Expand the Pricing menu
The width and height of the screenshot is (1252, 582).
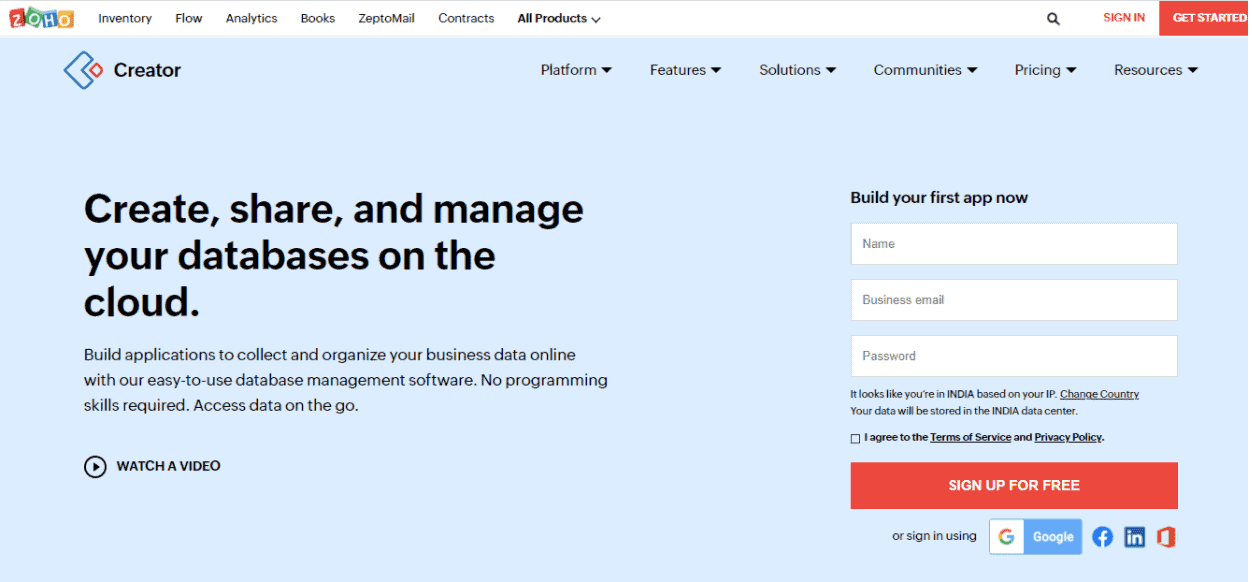[x=1045, y=70]
